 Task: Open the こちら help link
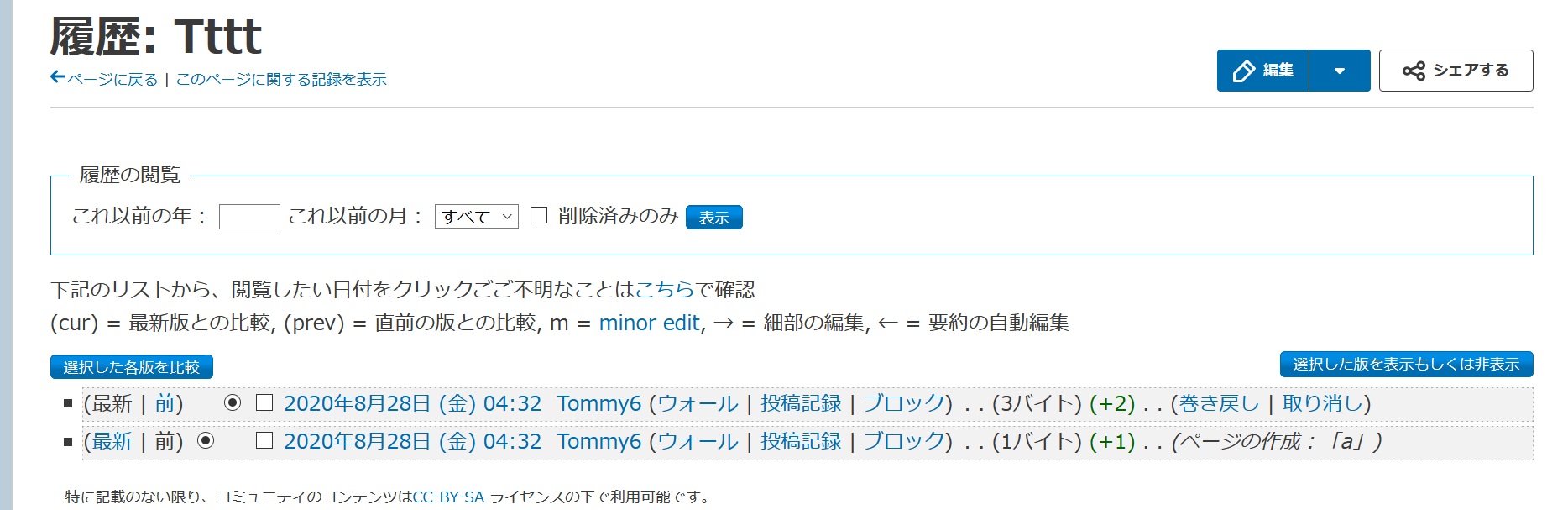pyautogui.click(x=665, y=290)
